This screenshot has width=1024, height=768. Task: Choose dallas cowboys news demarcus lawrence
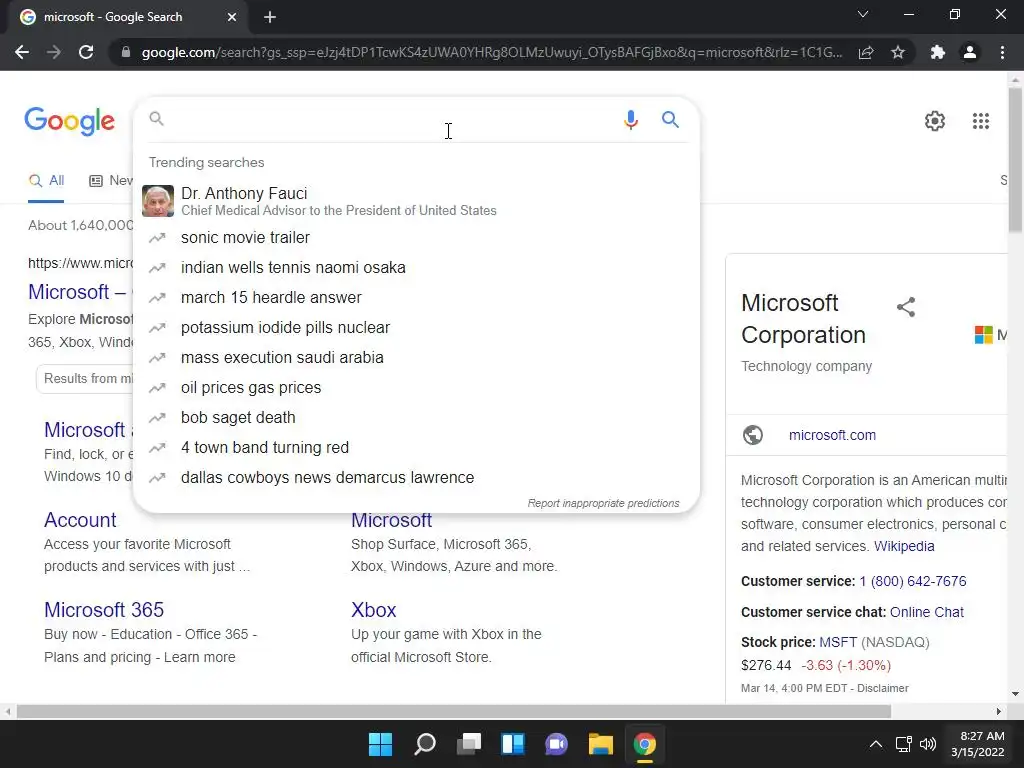click(417, 478)
